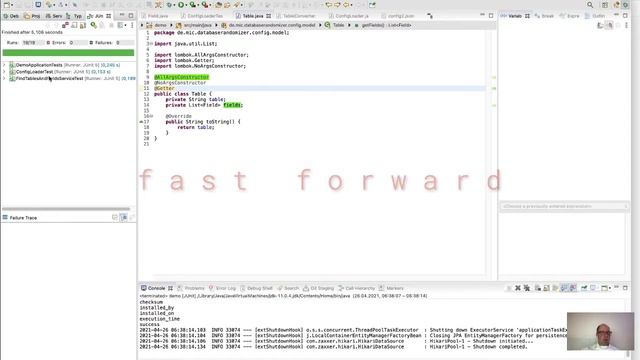Click the Table class breadcrumb segment
This screenshot has width=640, height=360.
335,25
